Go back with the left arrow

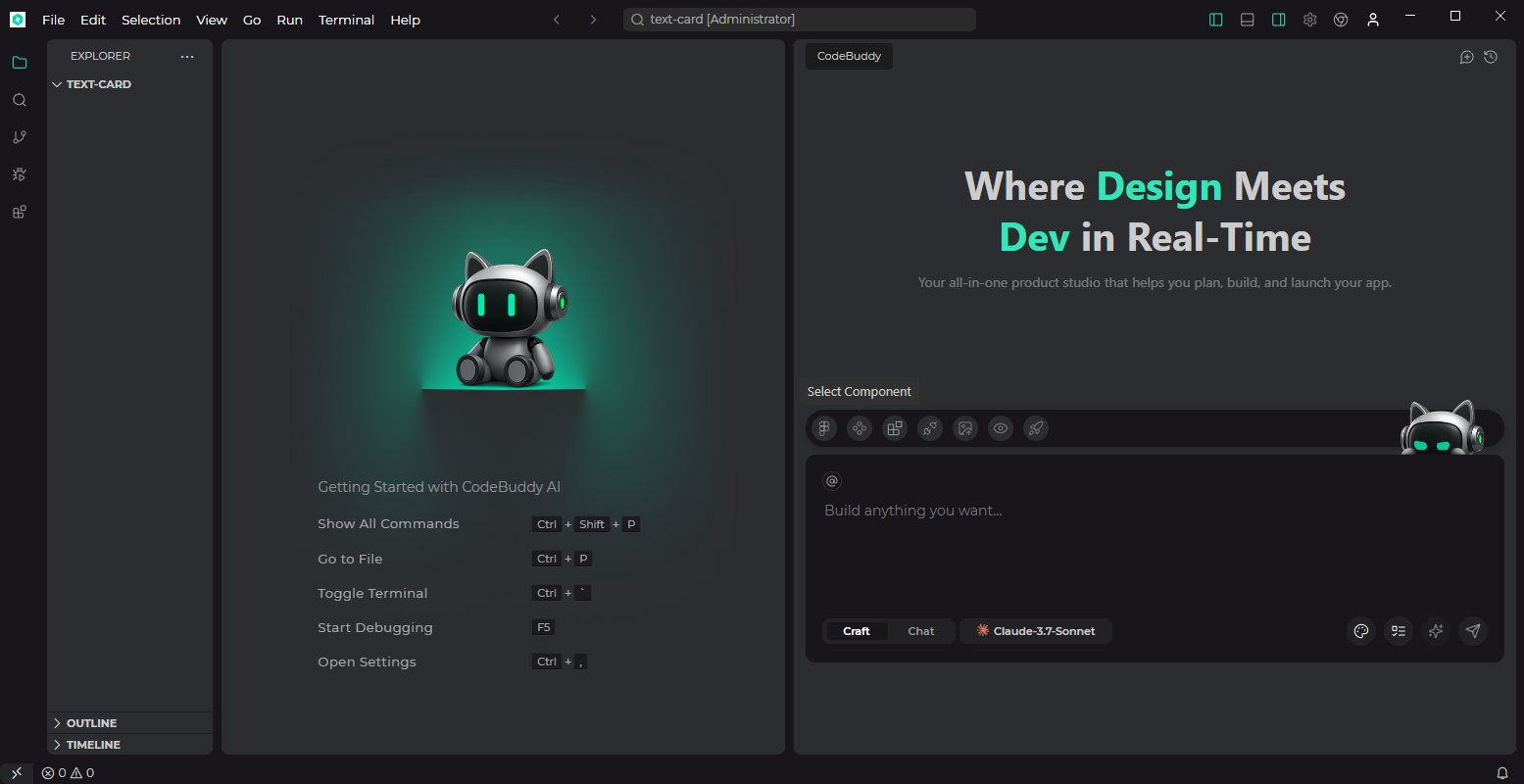tap(557, 20)
